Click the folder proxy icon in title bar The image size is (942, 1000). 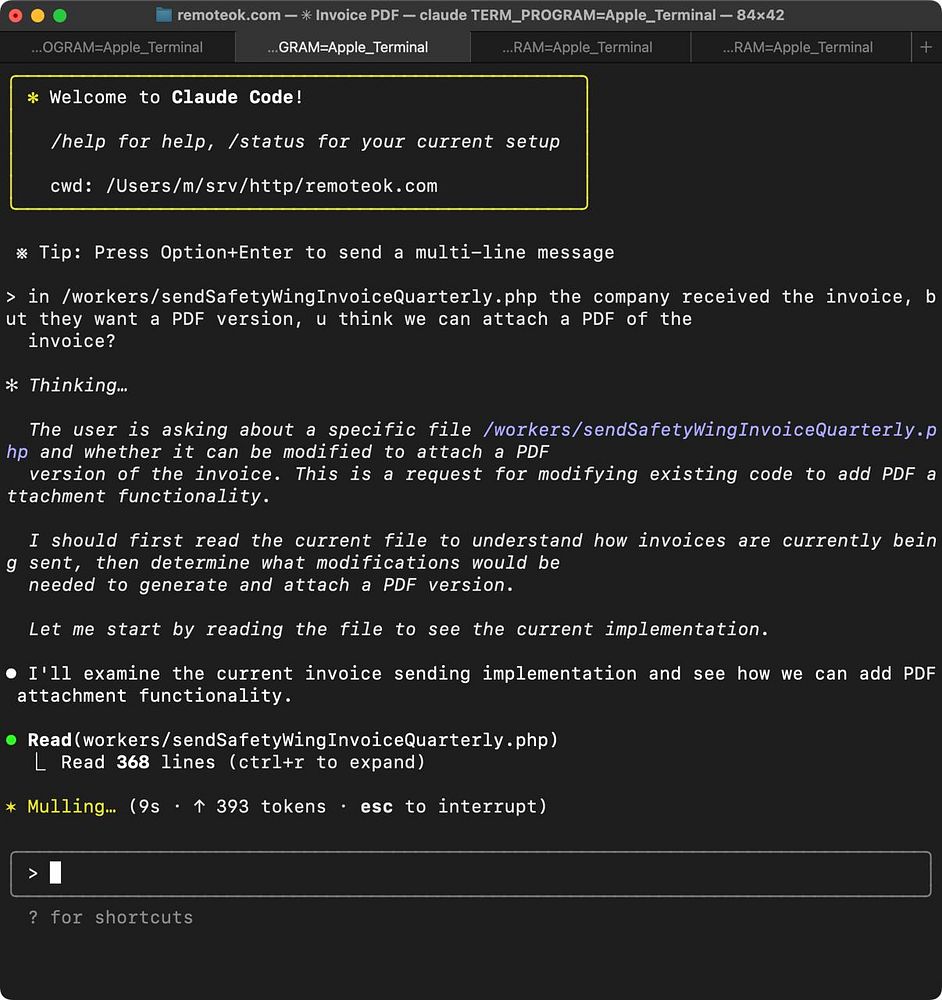(164, 15)
